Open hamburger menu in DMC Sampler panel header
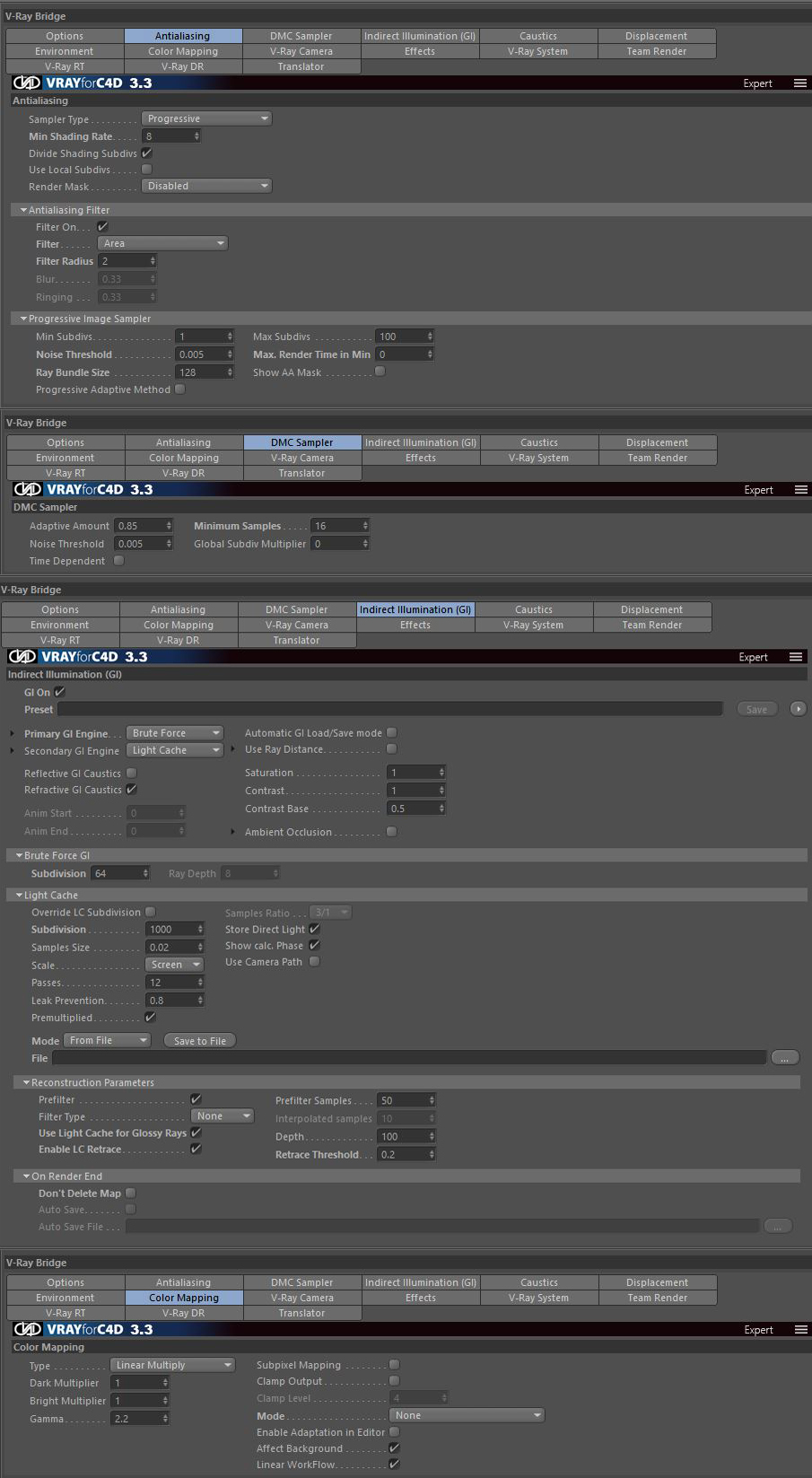This screenshot has width=812, height=1478. (800, 490)
